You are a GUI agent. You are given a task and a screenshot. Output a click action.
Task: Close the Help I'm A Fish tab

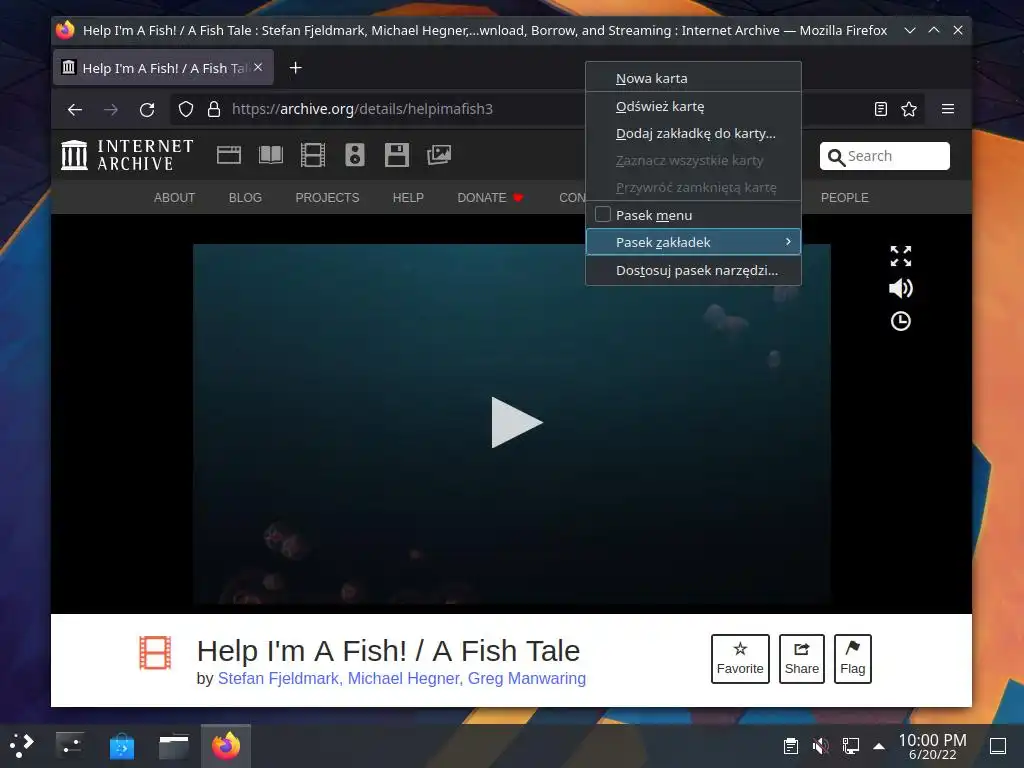tap(258, 67)
